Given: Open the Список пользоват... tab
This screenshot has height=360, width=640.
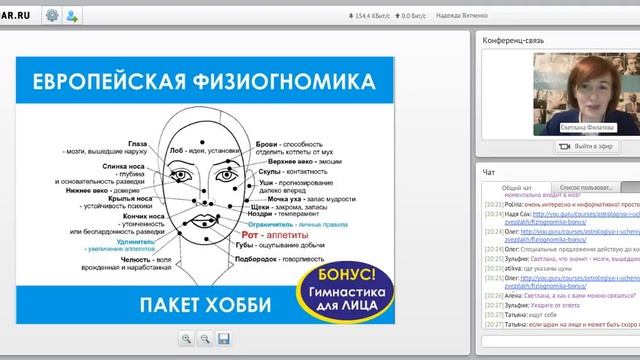Looking at the screenshot, I should [x=586, y=187].
